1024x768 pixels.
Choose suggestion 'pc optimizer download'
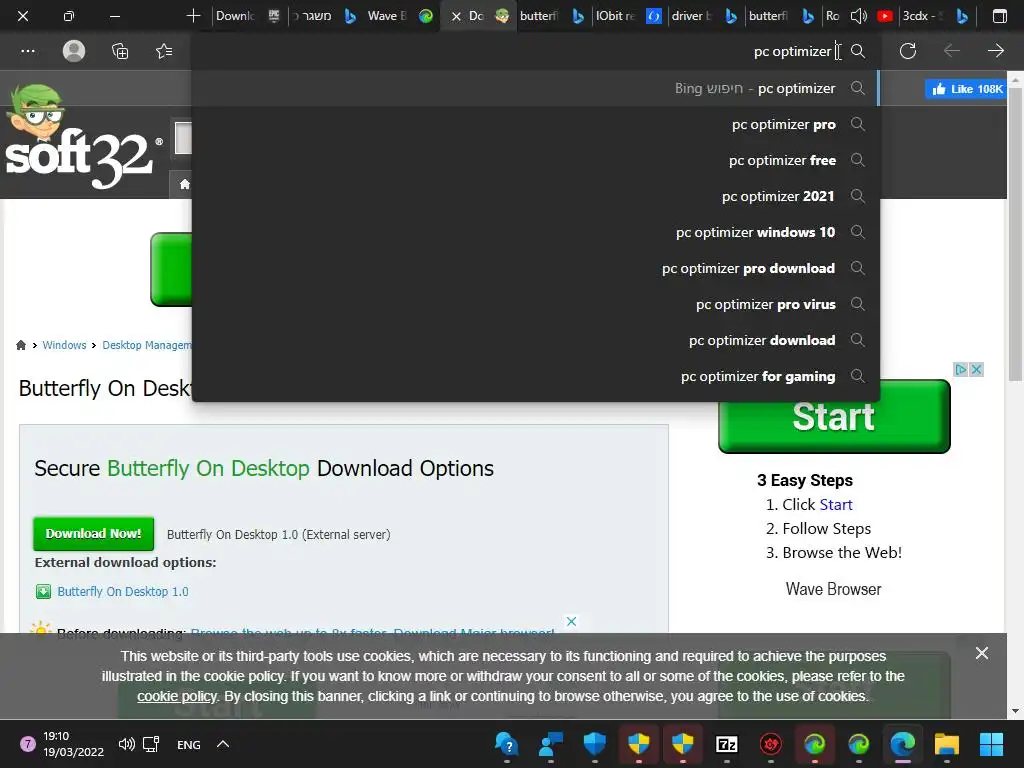pos(536,340)
